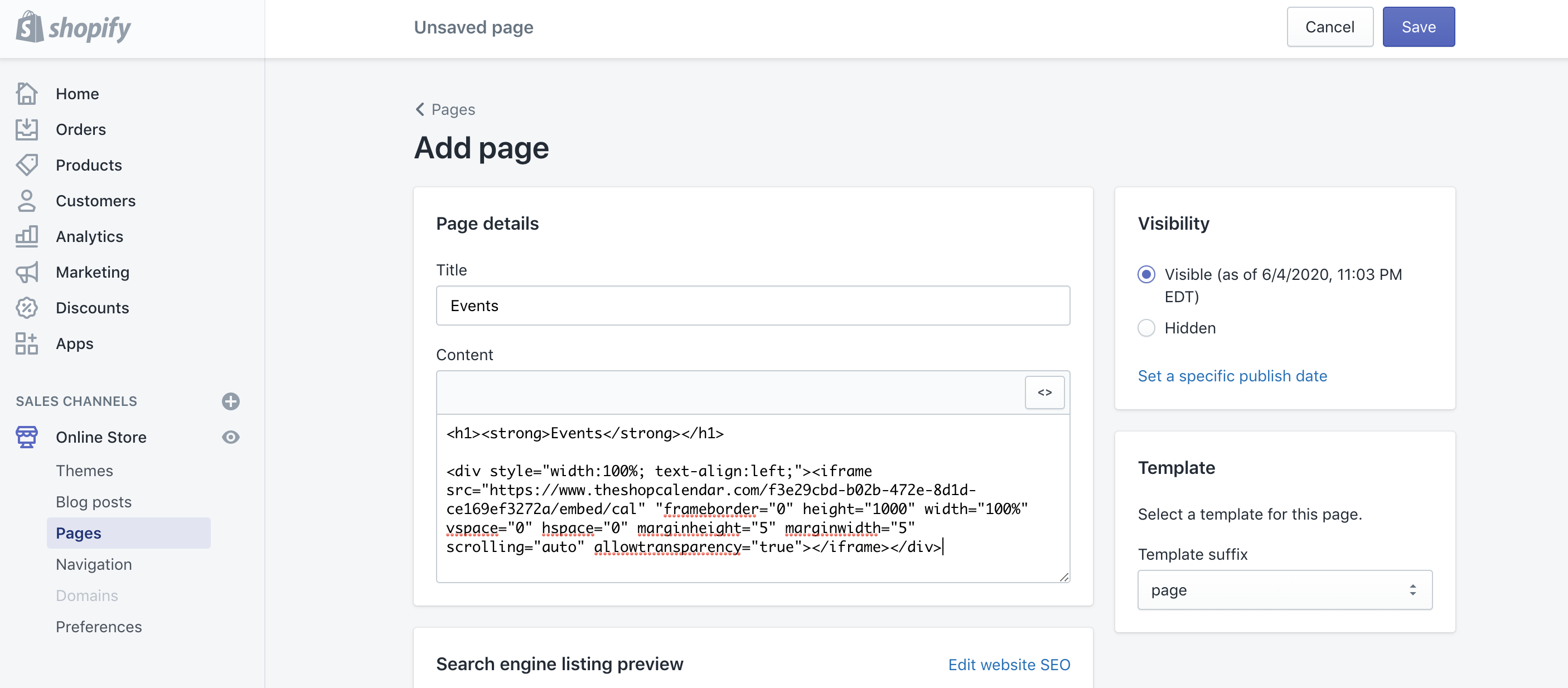Click the Online Store storefront icon

(27, 437)
